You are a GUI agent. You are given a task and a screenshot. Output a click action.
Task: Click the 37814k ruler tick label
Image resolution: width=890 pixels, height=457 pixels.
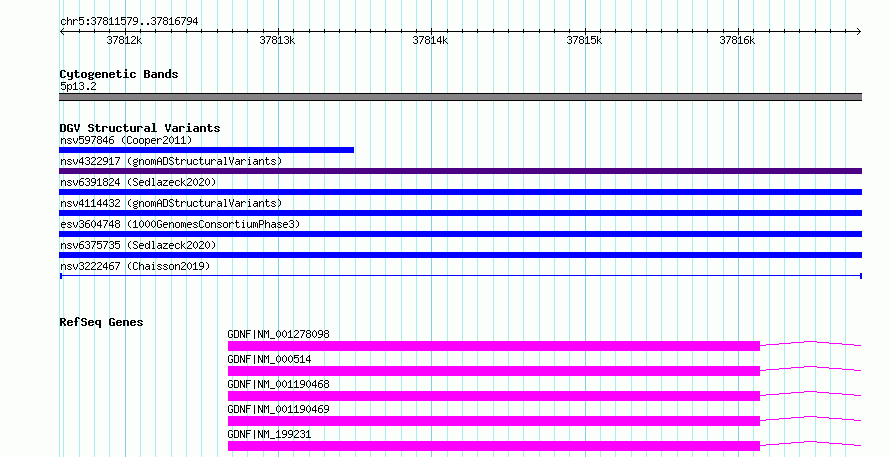coord(430,40)
